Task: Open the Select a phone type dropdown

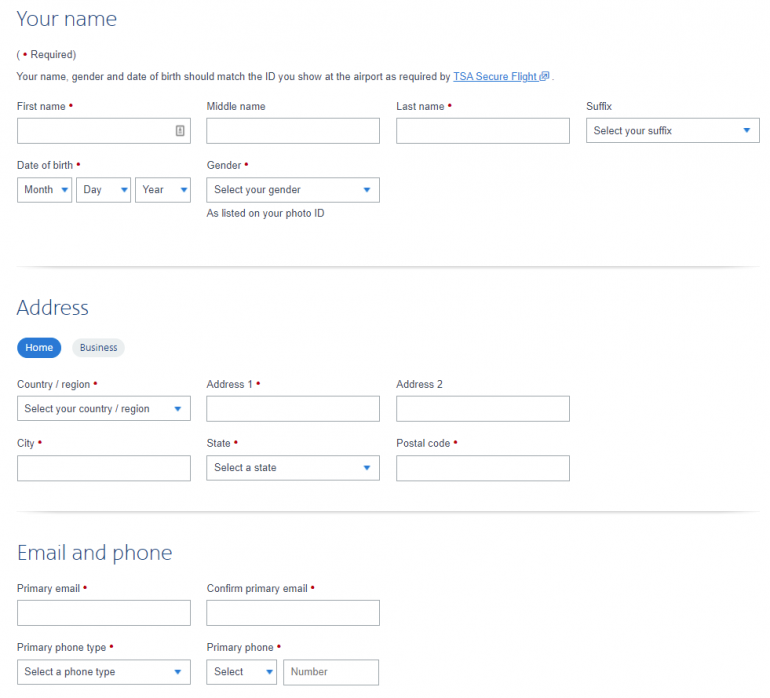Action: pyautogui.click(x=103, y=672)
